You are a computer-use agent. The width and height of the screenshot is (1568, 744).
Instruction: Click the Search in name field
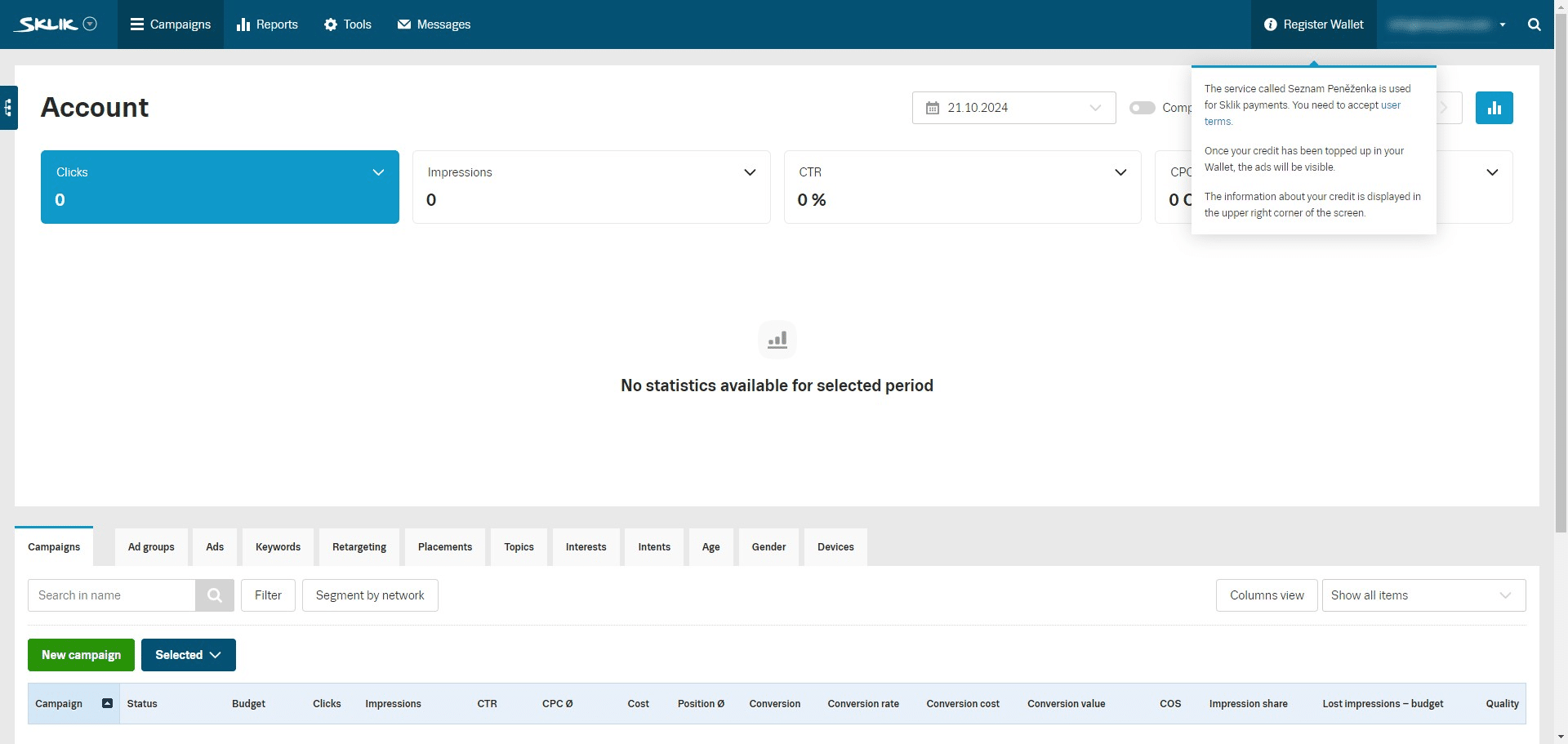[x=112, y=595]
